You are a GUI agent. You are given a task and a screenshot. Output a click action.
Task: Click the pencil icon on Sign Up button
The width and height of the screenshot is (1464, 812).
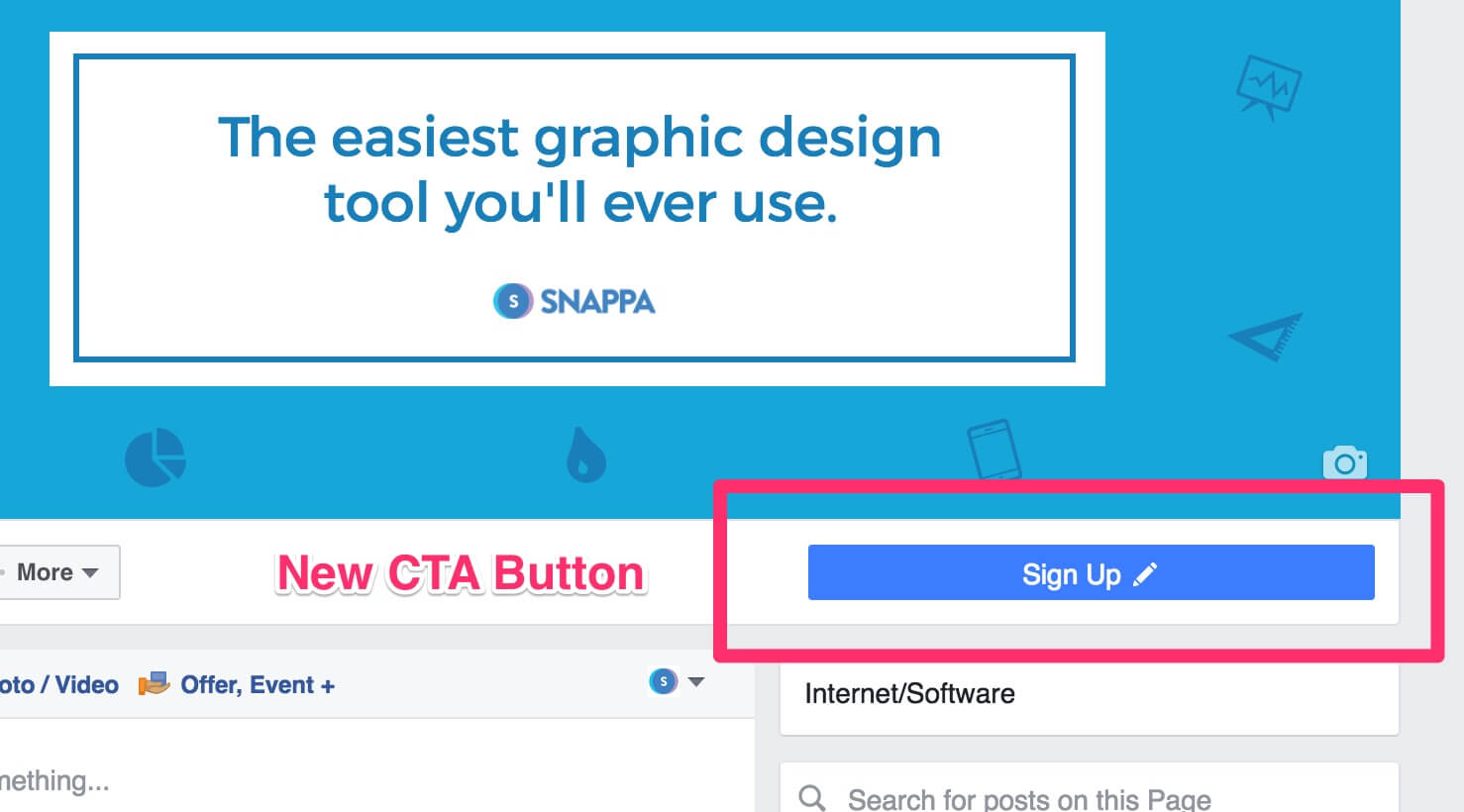[x=1145, y=574]
